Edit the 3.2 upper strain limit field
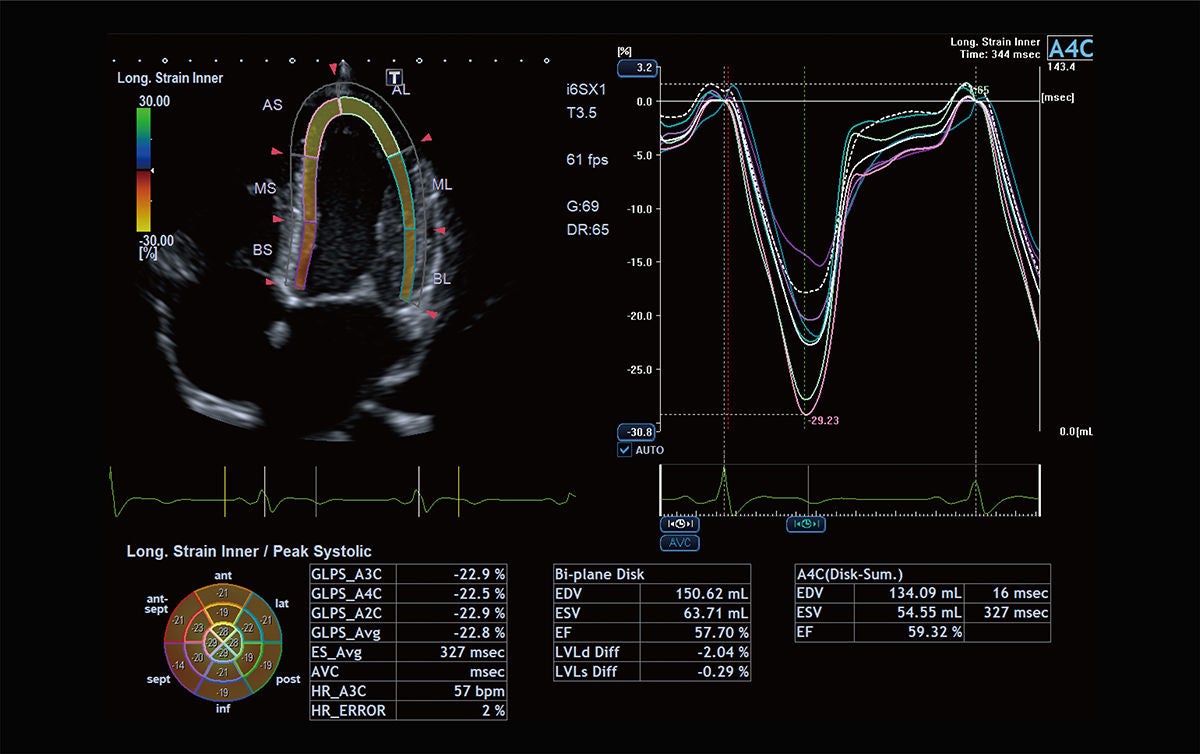The image size is (1200, 754). point(636,68)
